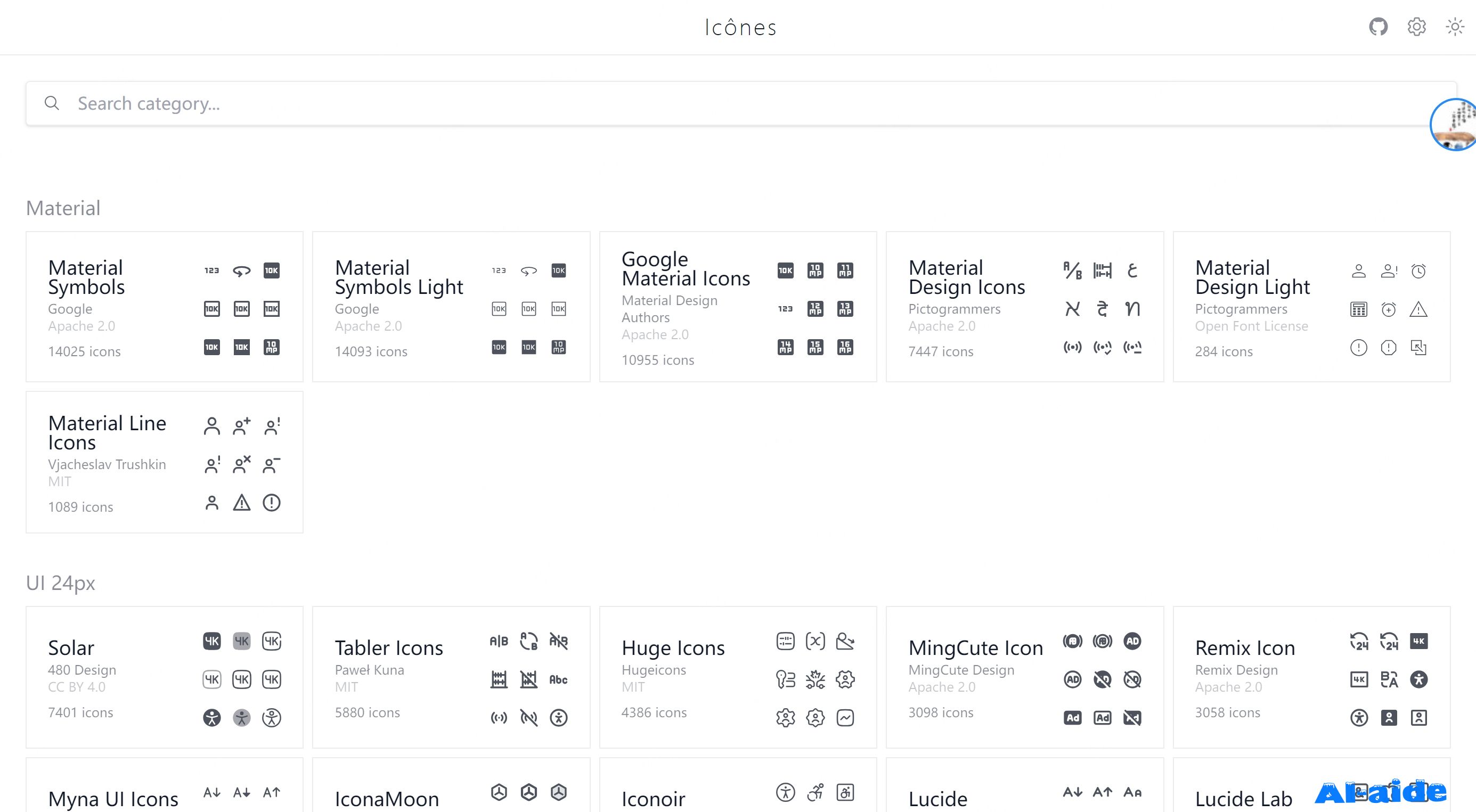The image size is (1476, 812).
Task: Click the add-user icon in Material Line Icons
Action: [x=242, y=426]
